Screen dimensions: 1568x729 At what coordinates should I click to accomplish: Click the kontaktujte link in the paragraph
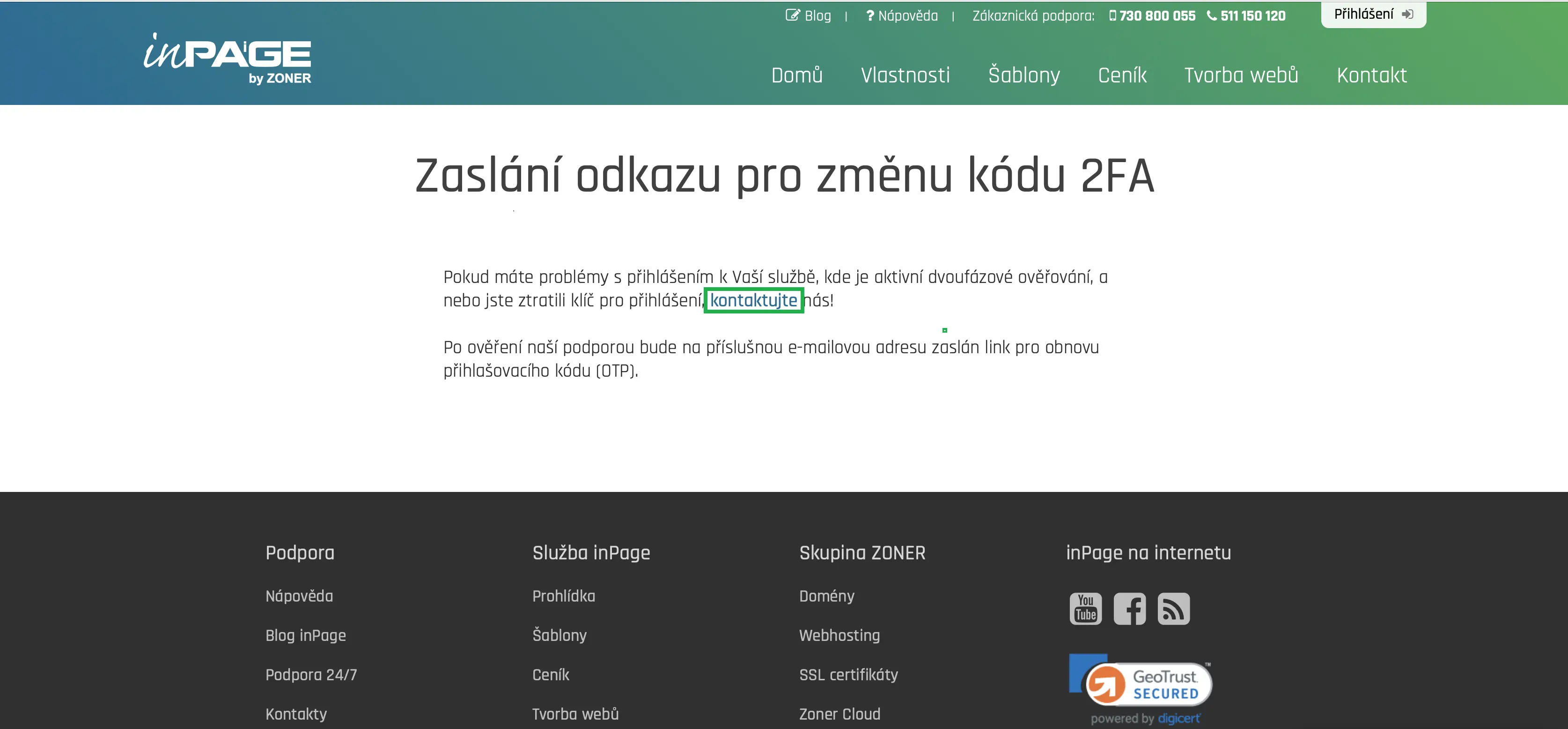click(x=753, y=300)
